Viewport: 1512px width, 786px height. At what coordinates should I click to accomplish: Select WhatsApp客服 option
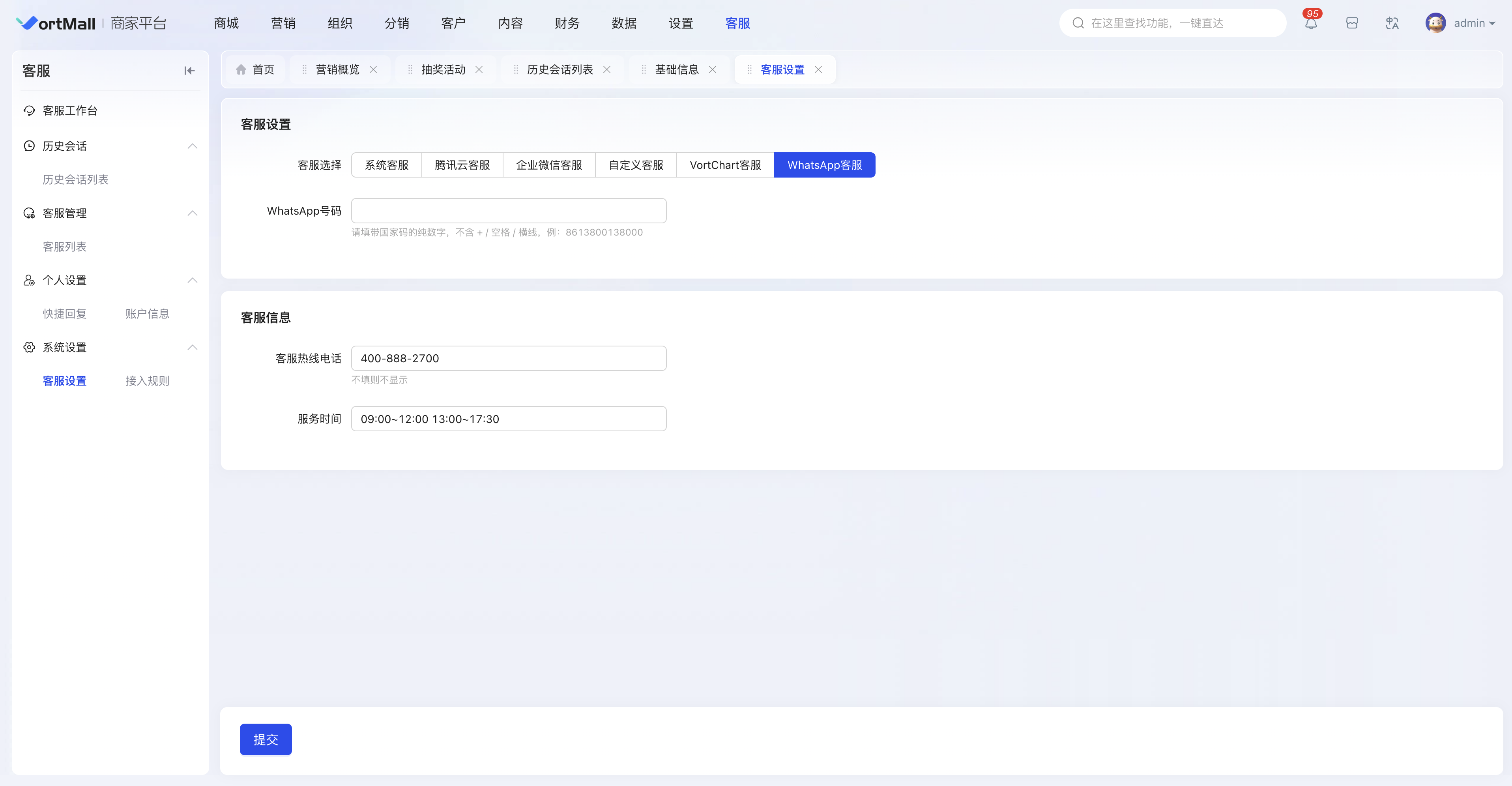click(x=825, y=165)
